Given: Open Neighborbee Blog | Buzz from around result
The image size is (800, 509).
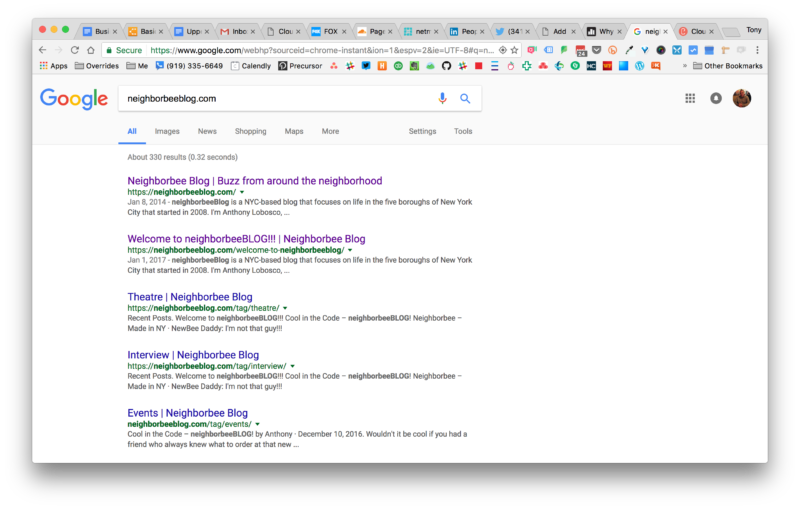Looking at the screenshot, I should click(x=255, y=181).
